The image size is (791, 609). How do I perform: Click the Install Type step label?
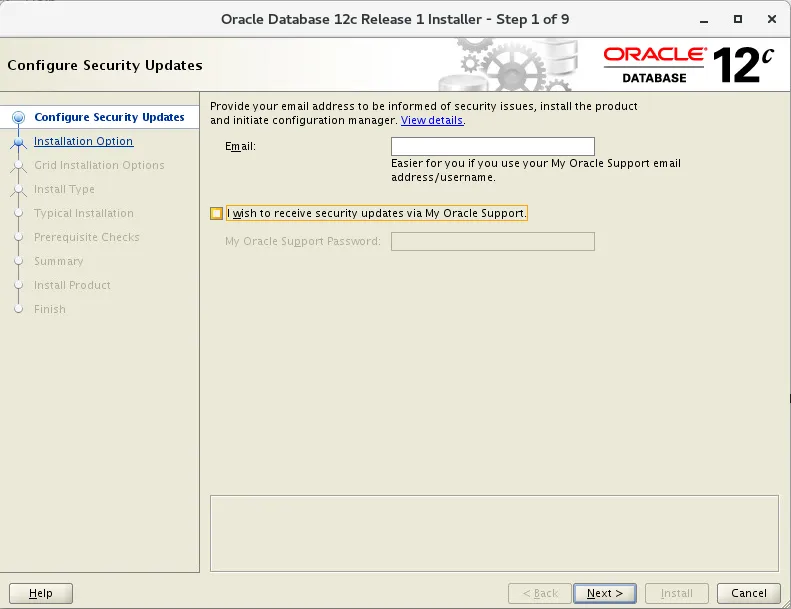65,189
